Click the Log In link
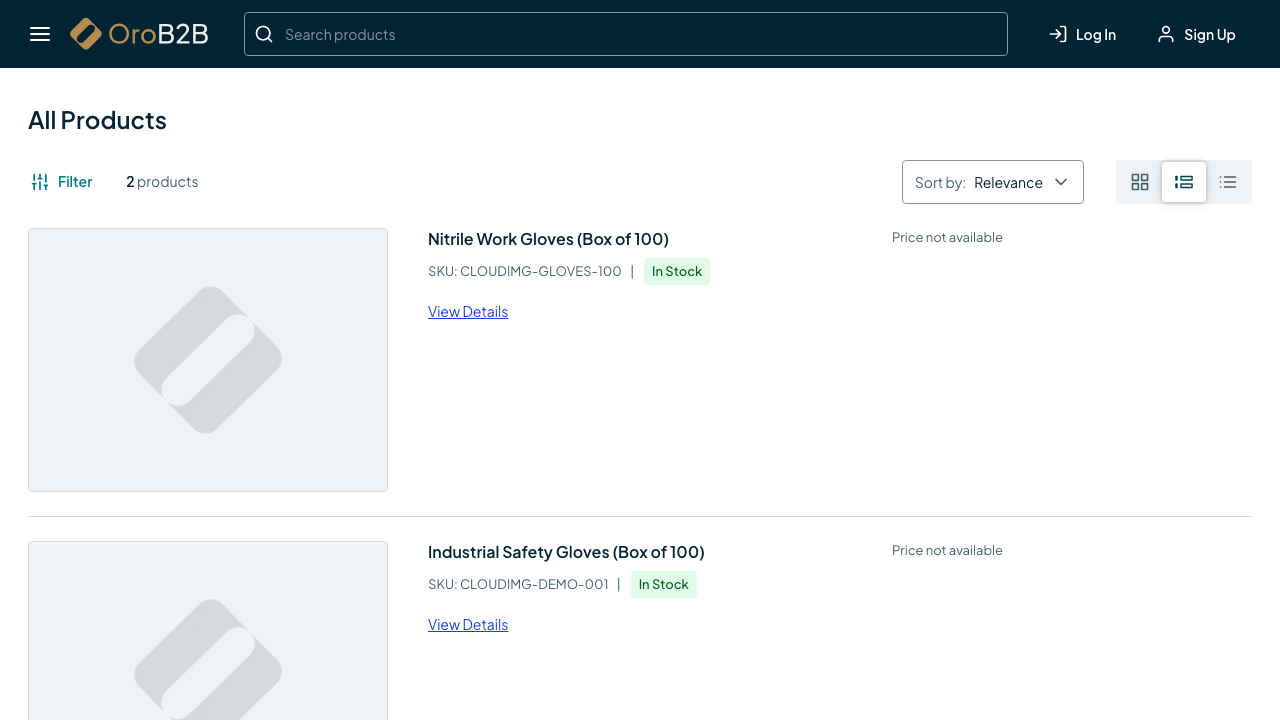The width and height of the screenshot is (1280, 720). [1082, 34]
